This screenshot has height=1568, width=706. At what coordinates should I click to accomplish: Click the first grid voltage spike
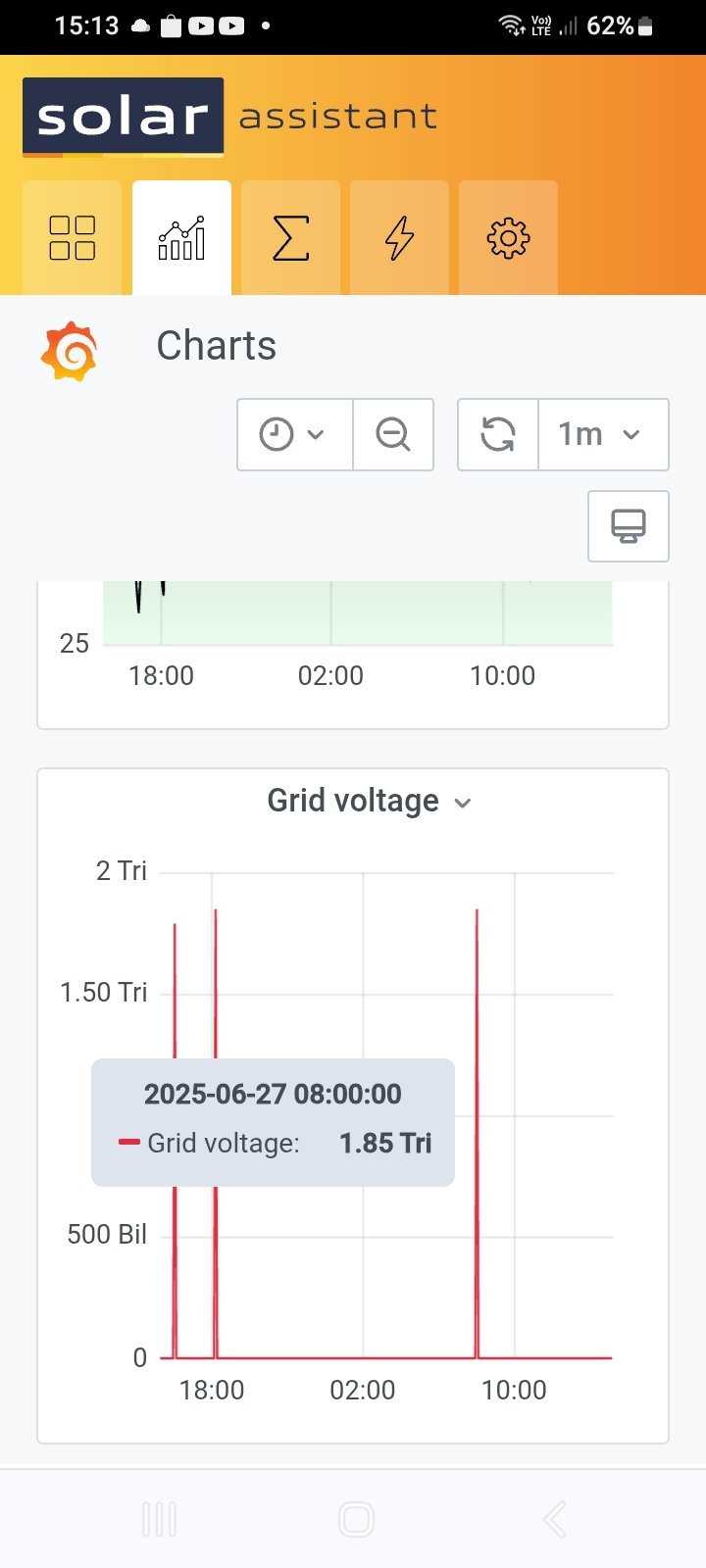175,980
